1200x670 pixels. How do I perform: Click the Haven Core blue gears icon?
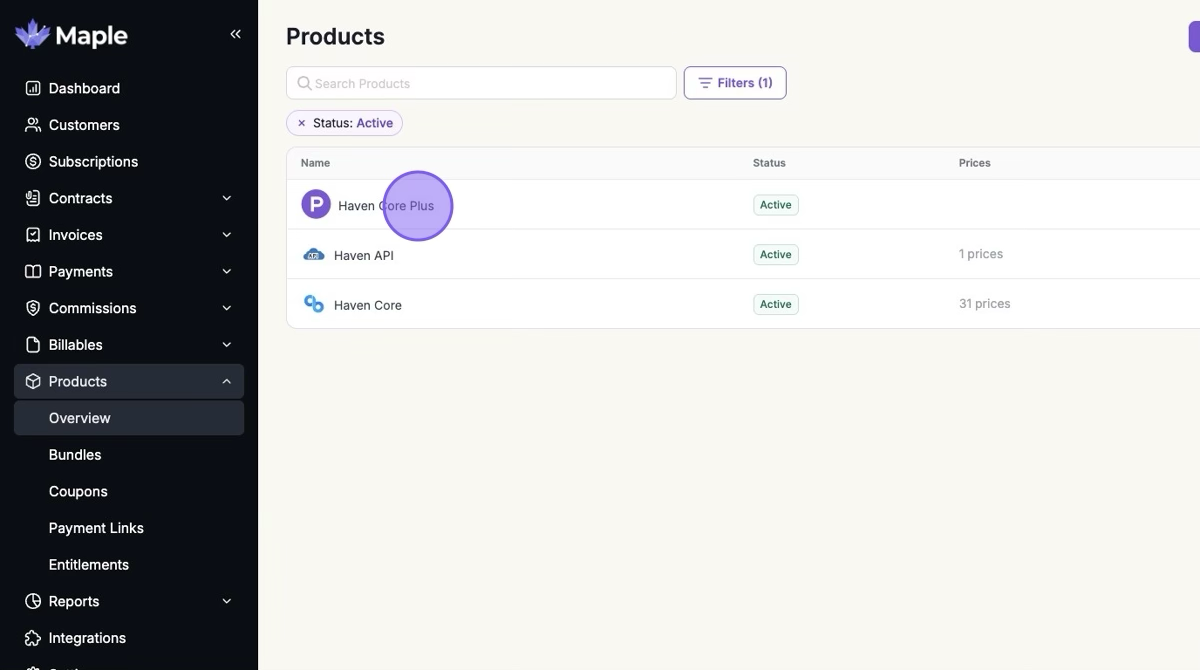click(314, 304)
